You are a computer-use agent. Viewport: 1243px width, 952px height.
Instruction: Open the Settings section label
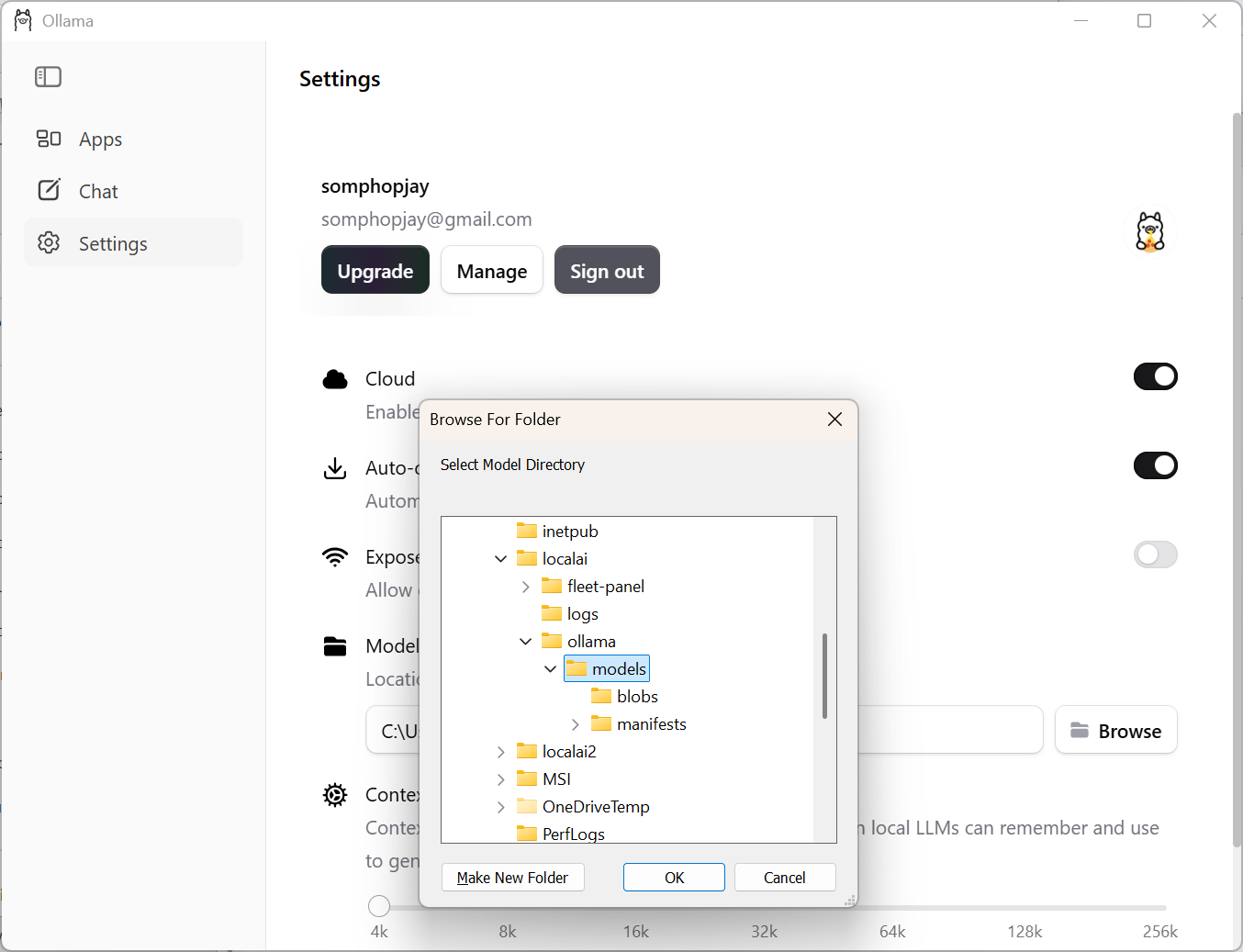[x=113, y=244]
